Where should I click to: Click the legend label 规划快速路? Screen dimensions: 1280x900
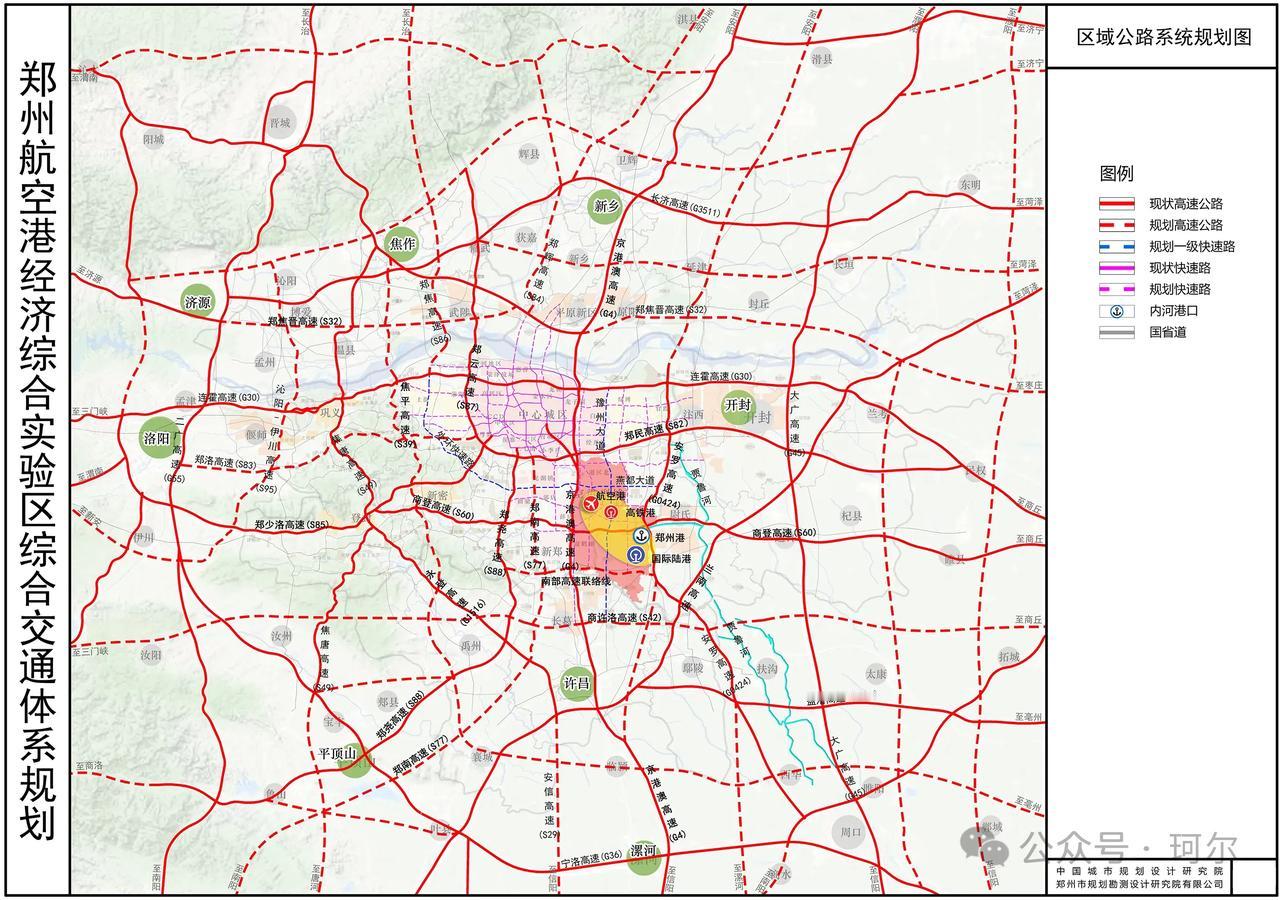click(1179, 289)
